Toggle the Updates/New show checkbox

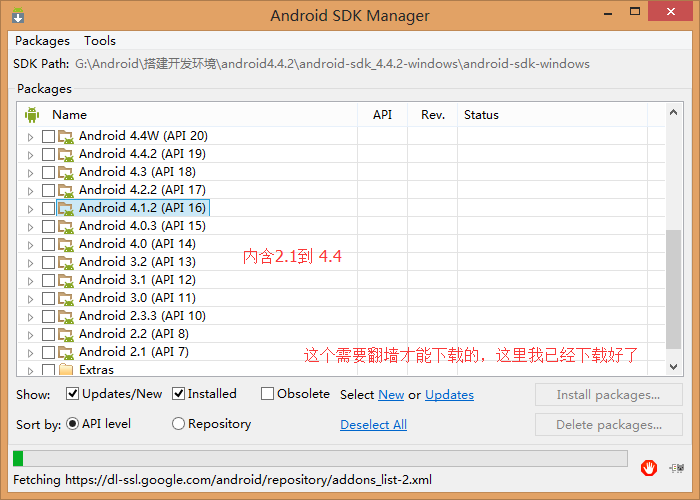[72, 394]
